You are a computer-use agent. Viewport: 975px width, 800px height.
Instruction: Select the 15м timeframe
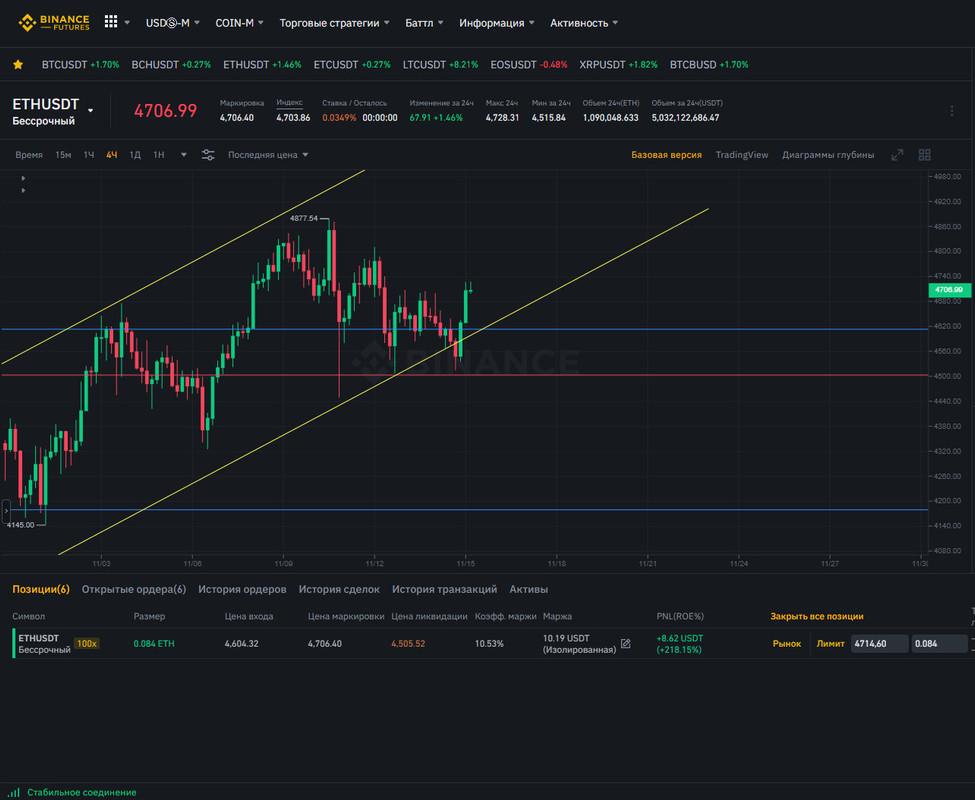(63, 155)
